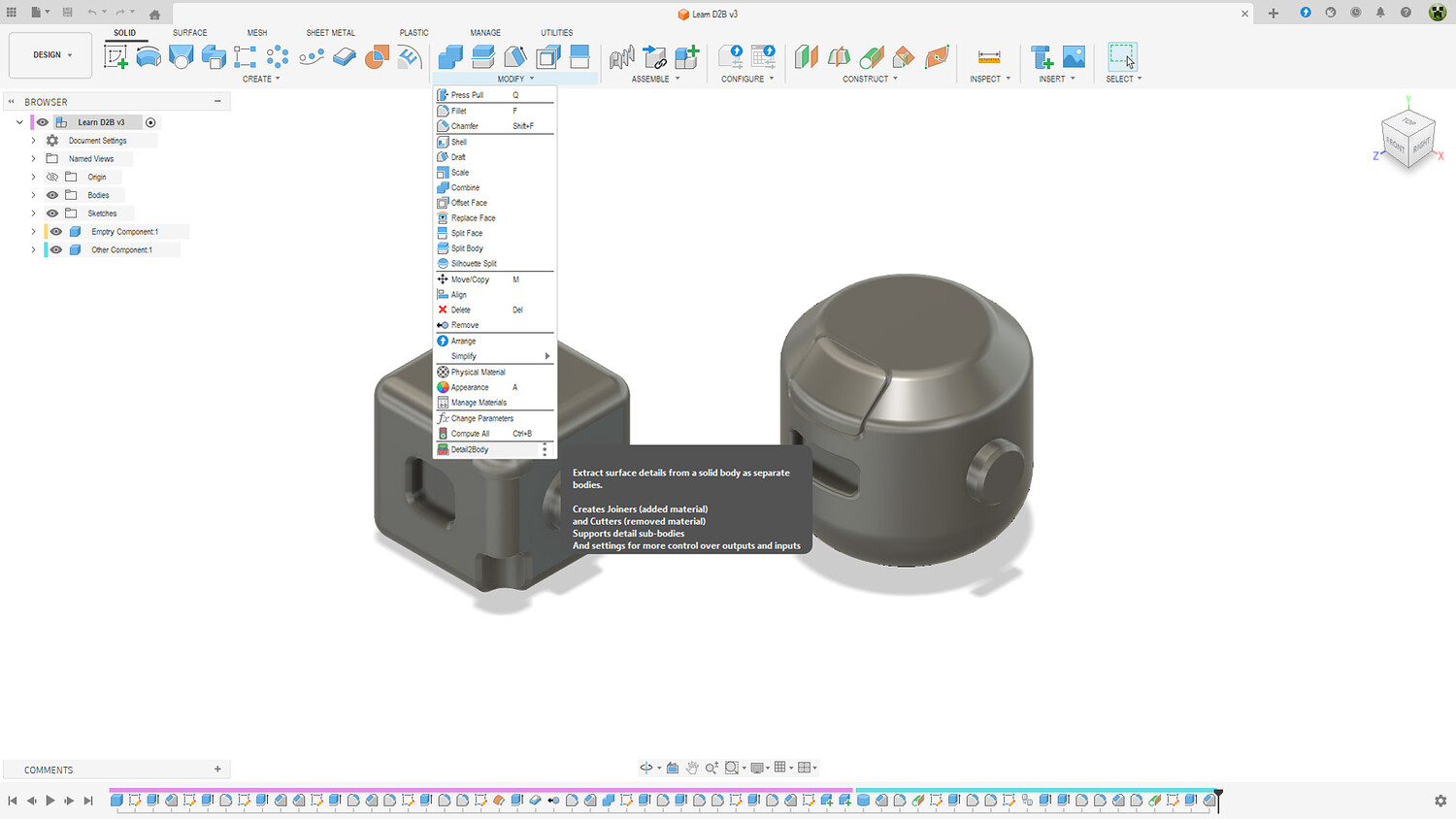Image resolution: width=1456 pixels, height=819 pixels.
Task: Collapse the Browser panel with minus
Action: (x=217, y=101)
